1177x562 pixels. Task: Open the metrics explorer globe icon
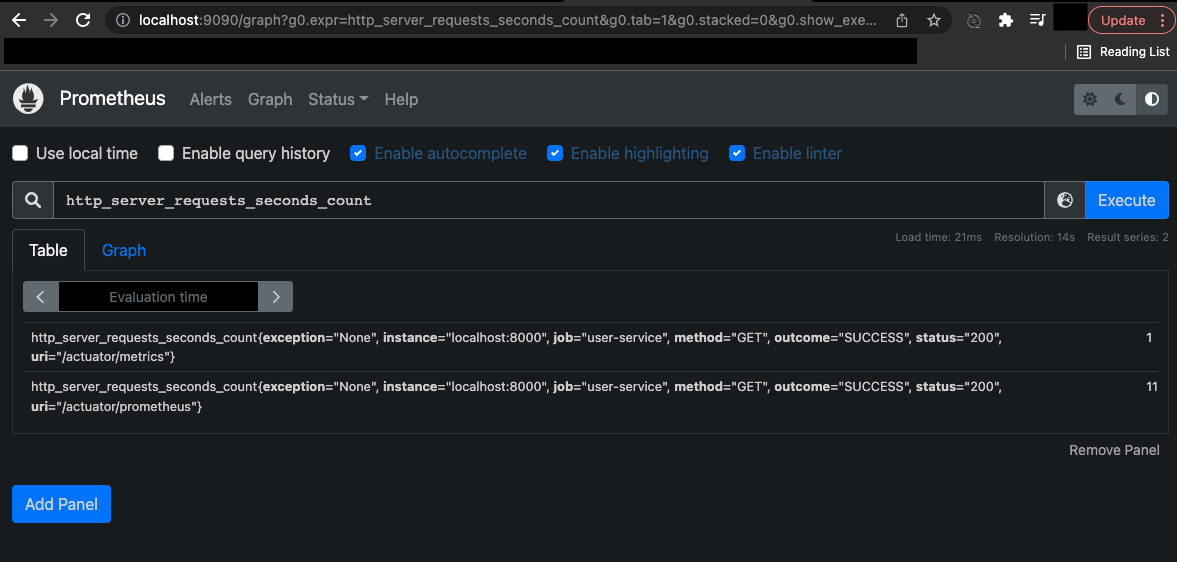[x=1064, y=200]
